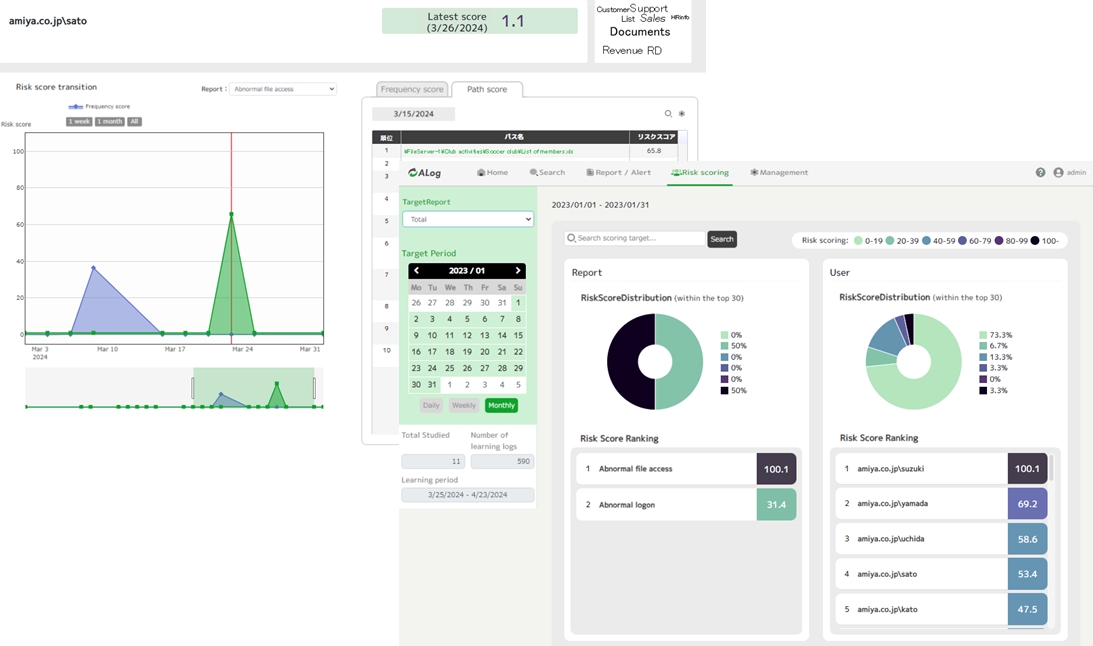Image resolution: width=1093 pixels, height=646 pixels.
Task: Open Management settings gear icon
Action: tap(753, 172)
